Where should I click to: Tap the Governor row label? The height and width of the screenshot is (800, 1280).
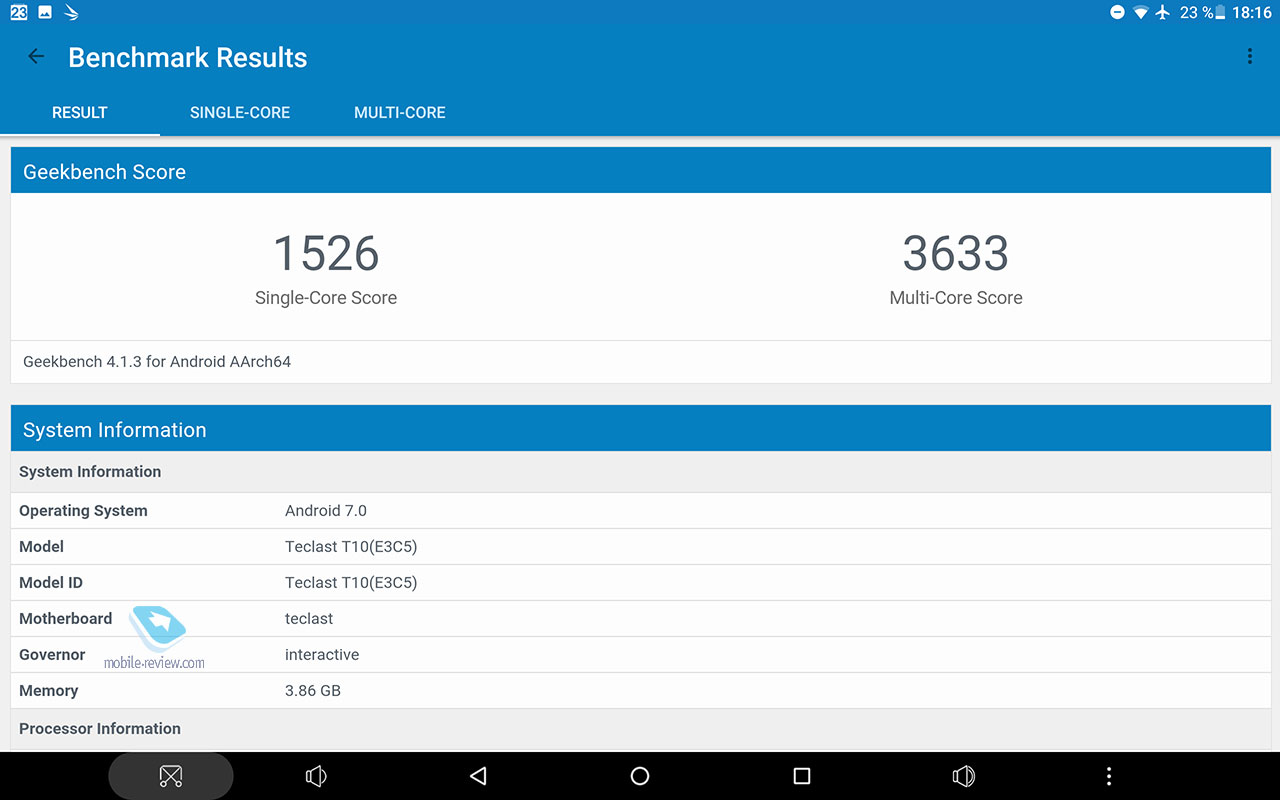[x=52, y=655]
